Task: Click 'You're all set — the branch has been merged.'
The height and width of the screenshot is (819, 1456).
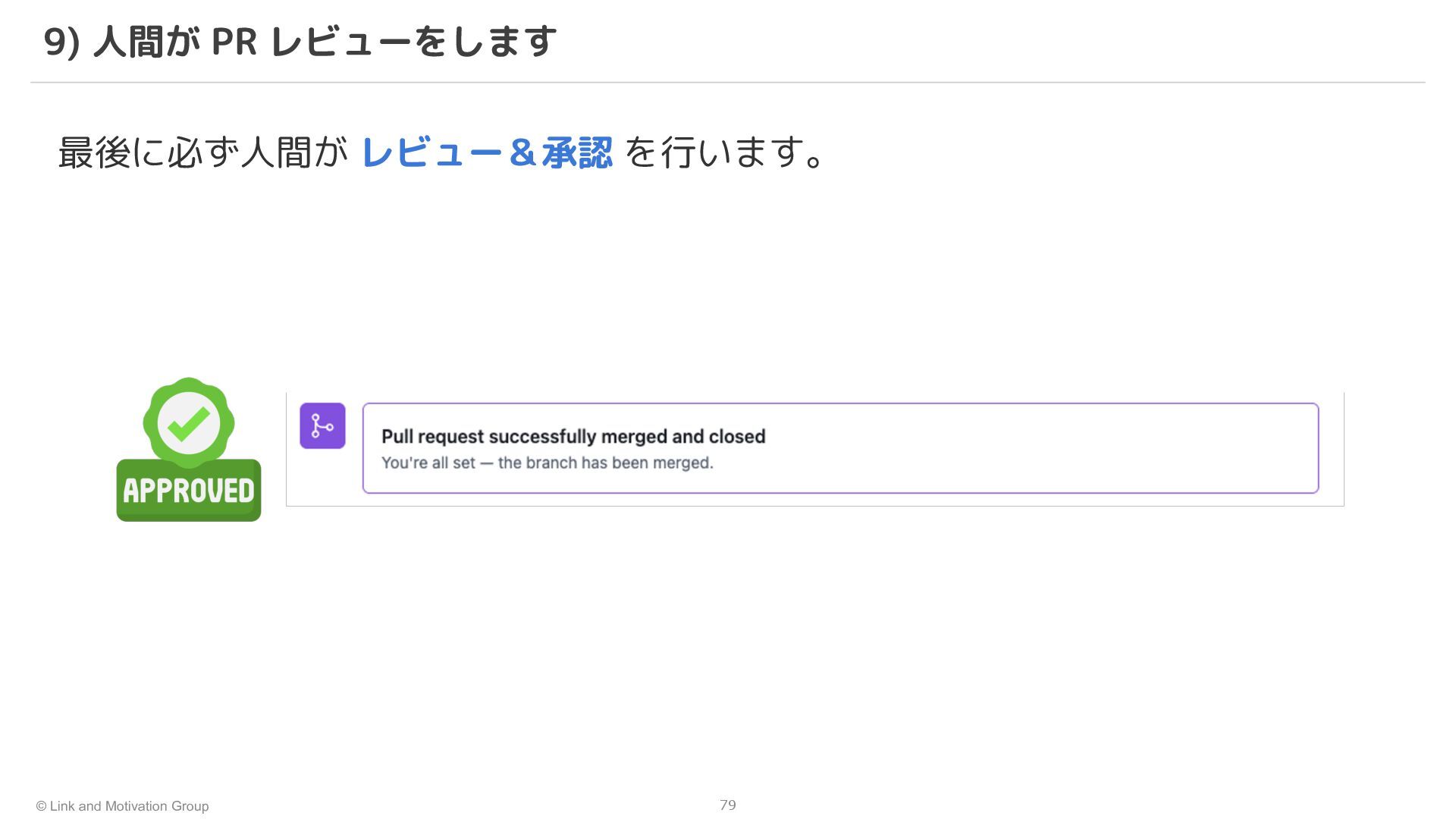Action: (x=548, y=463)
